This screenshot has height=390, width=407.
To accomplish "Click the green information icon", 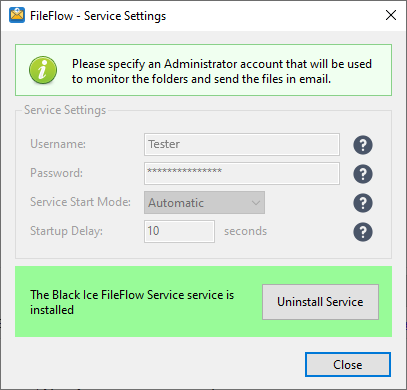I will coord(43,70).
